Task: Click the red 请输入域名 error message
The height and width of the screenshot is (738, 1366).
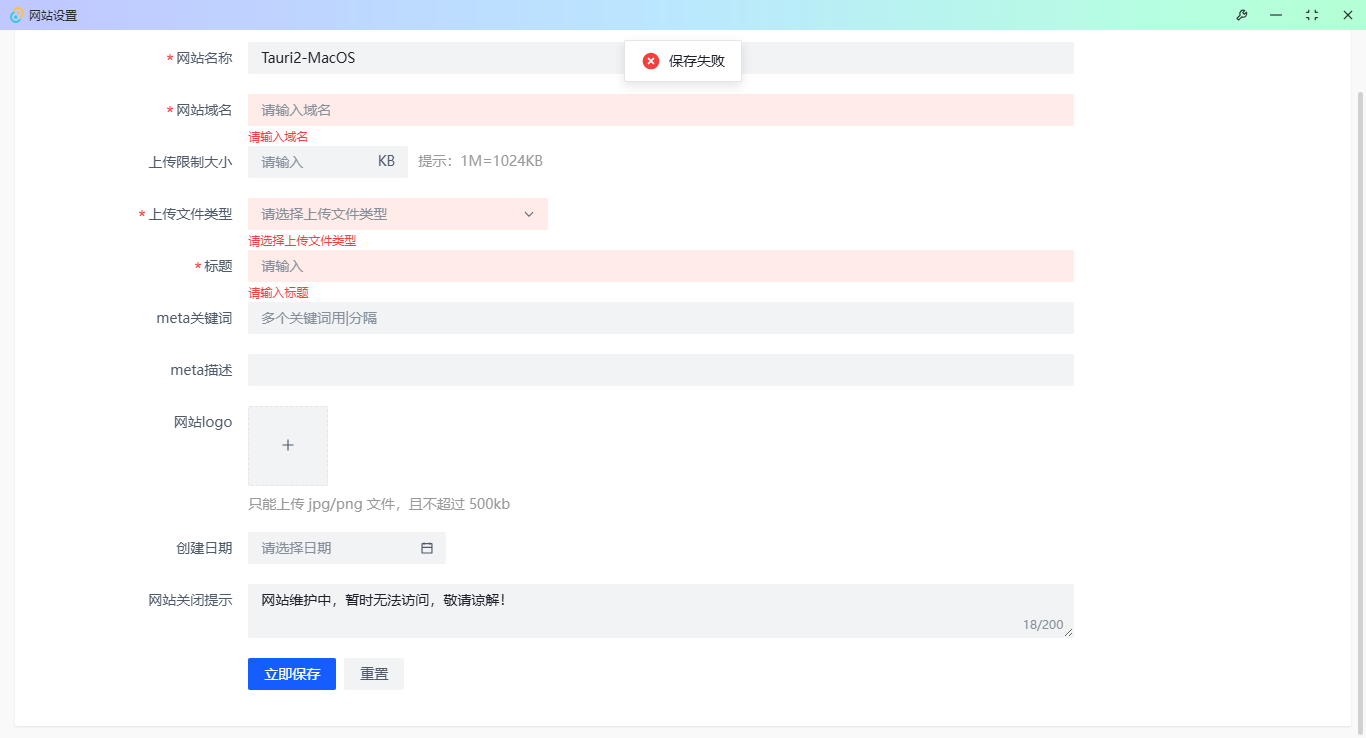Action: pos(278,137)
